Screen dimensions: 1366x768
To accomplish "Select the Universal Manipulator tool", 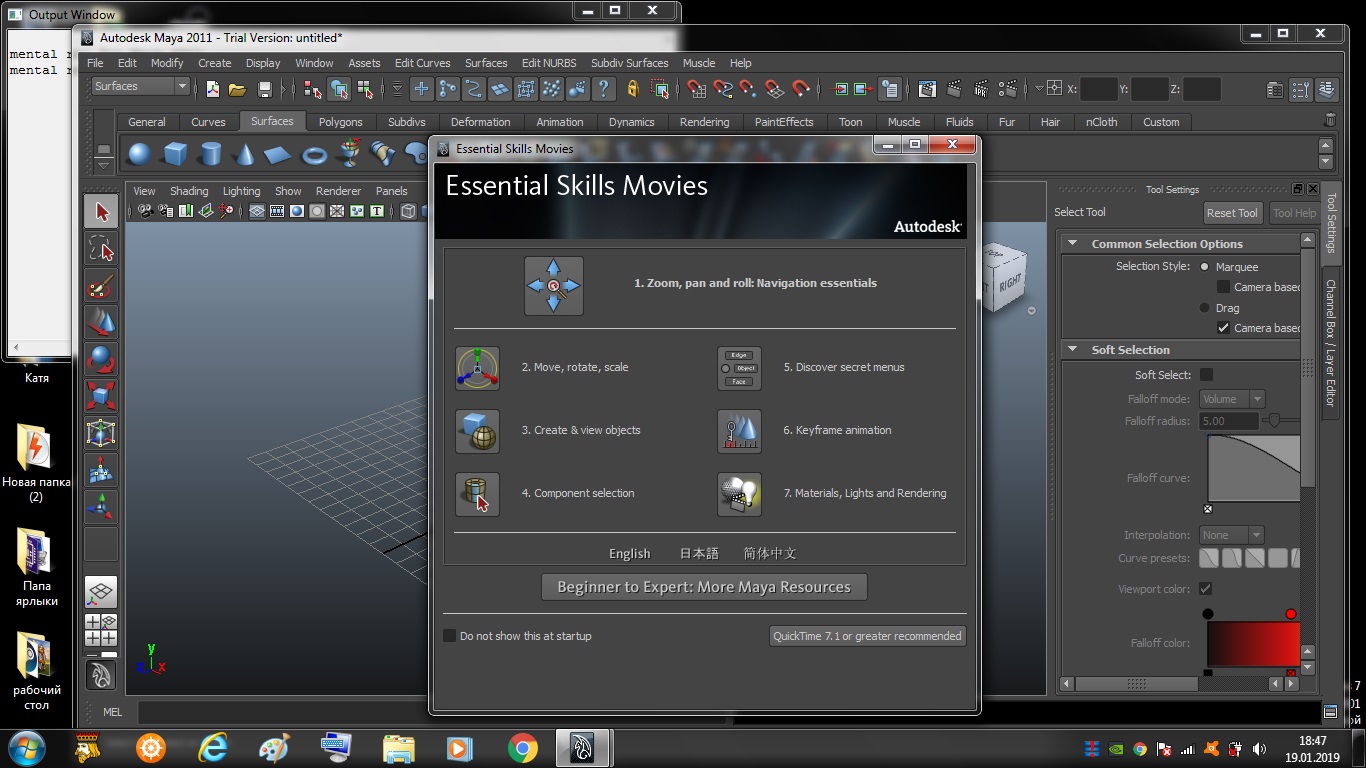I will pyautogui.click(x=101, y=433).
